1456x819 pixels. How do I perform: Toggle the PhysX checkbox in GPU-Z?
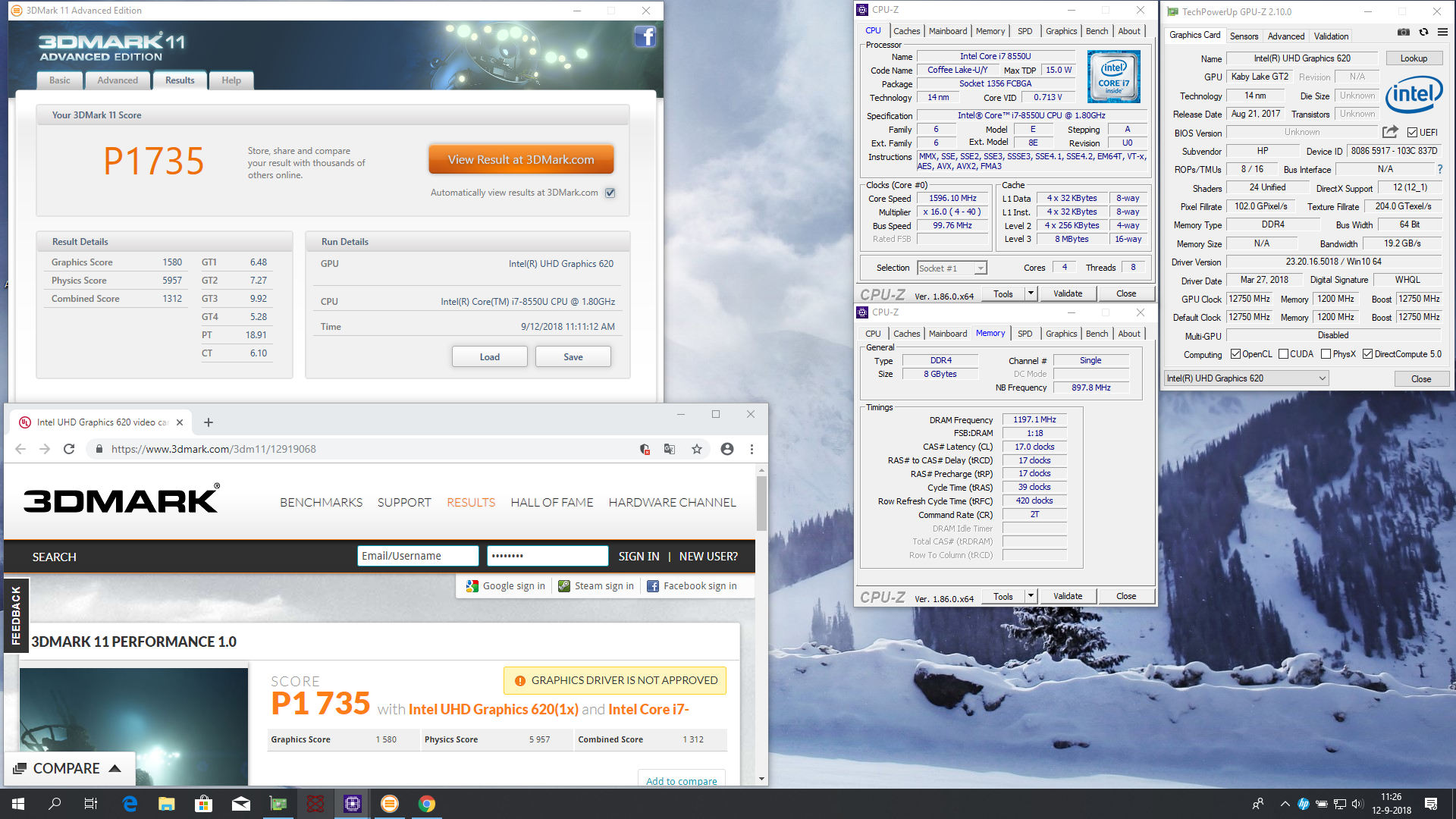coord(1326,354)
